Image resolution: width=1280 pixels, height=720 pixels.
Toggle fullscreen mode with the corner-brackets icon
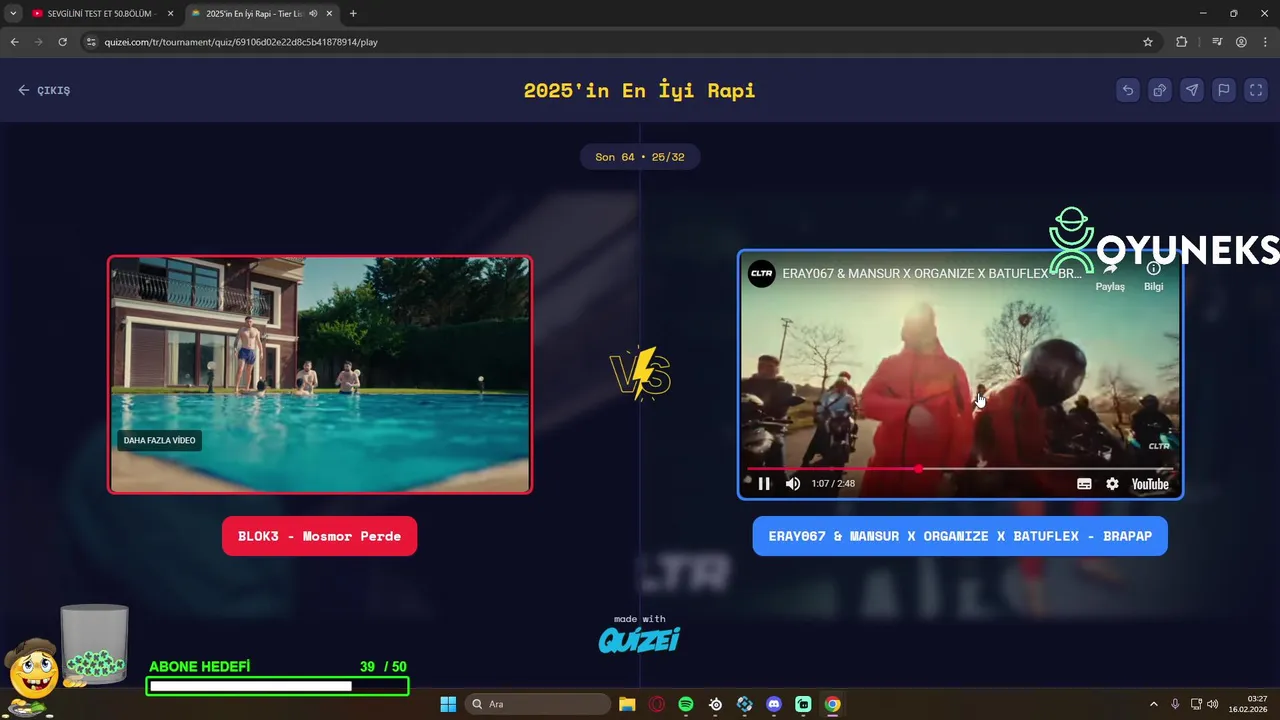[x=1256, y=90]
